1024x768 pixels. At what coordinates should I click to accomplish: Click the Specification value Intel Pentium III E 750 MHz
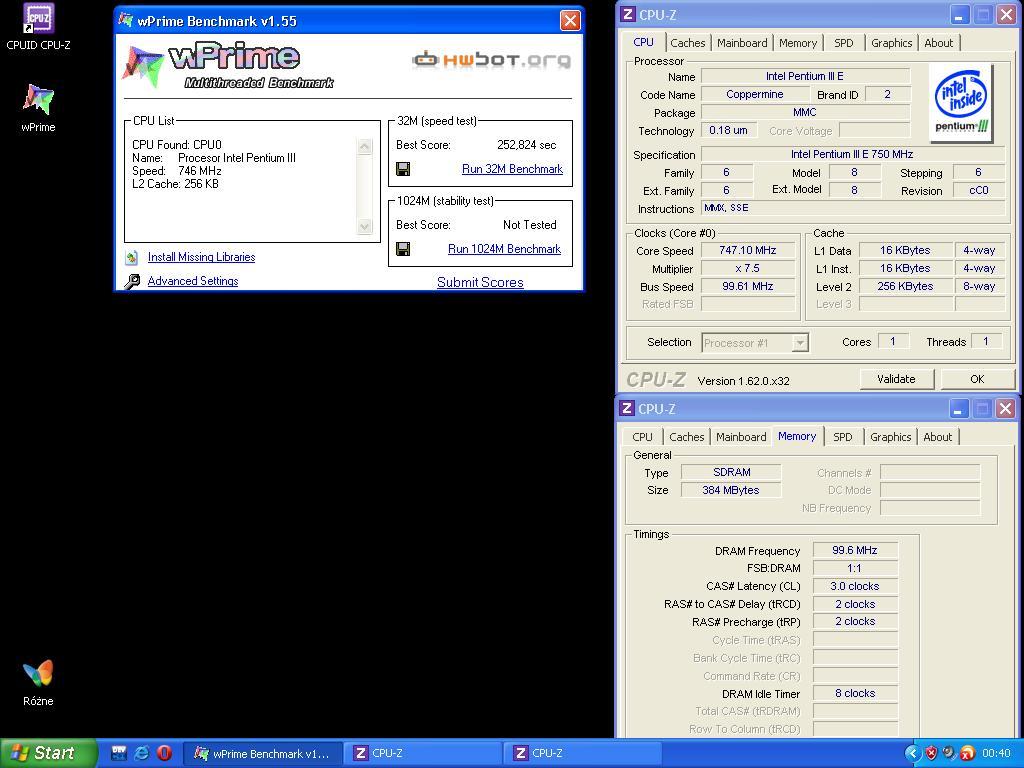click(852, 154)
